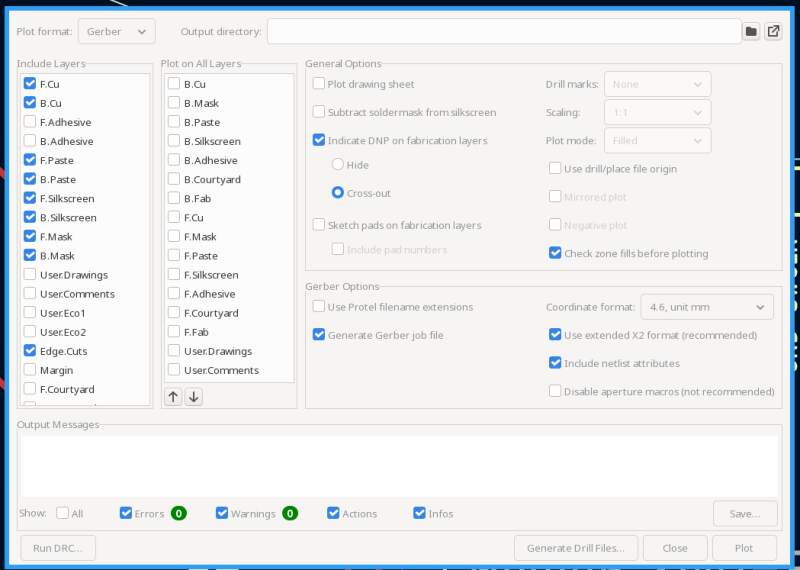The image size is (800, 570).
Task: Uncheck B.Paste in Include Layers
Action: coord(30,179)
